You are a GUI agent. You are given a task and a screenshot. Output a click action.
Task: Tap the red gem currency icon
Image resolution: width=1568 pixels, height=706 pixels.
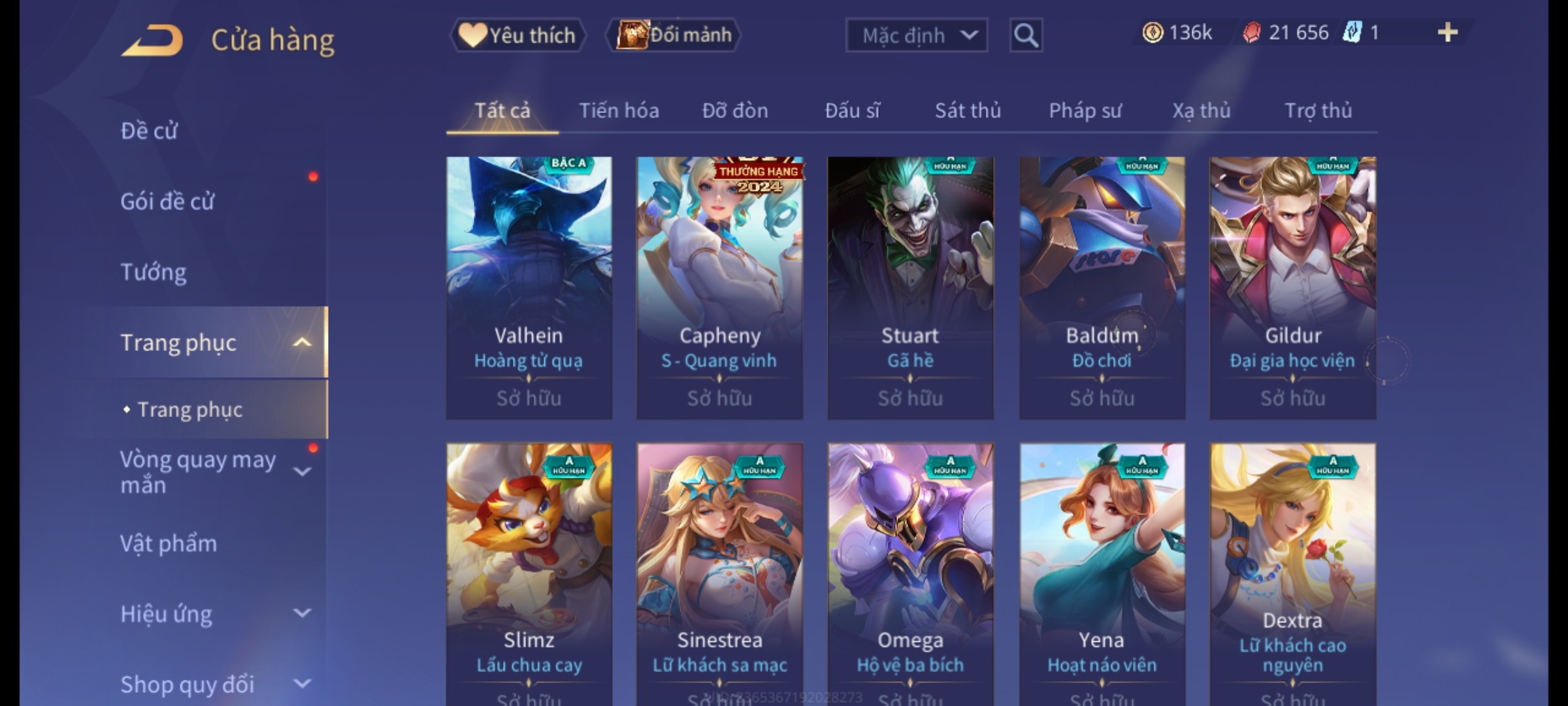click(x=1251, y=33)
